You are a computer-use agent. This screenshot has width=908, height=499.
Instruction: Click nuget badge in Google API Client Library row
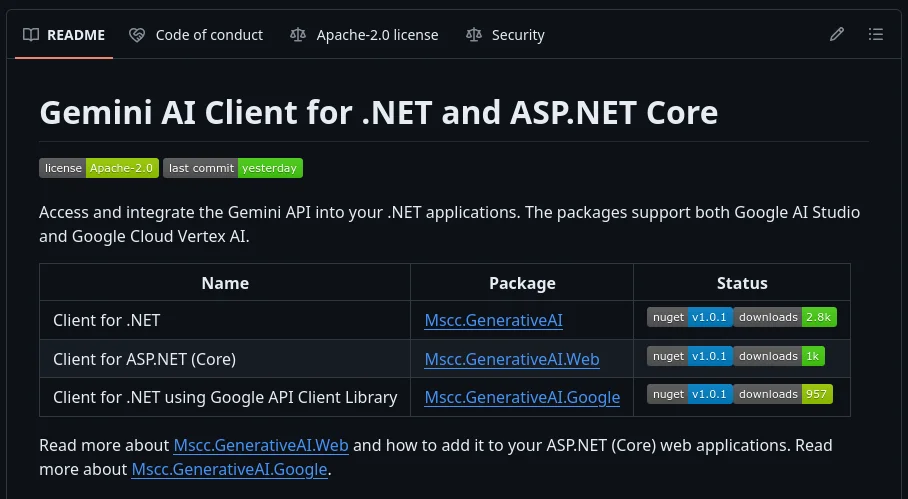click(x=690, y=394)
